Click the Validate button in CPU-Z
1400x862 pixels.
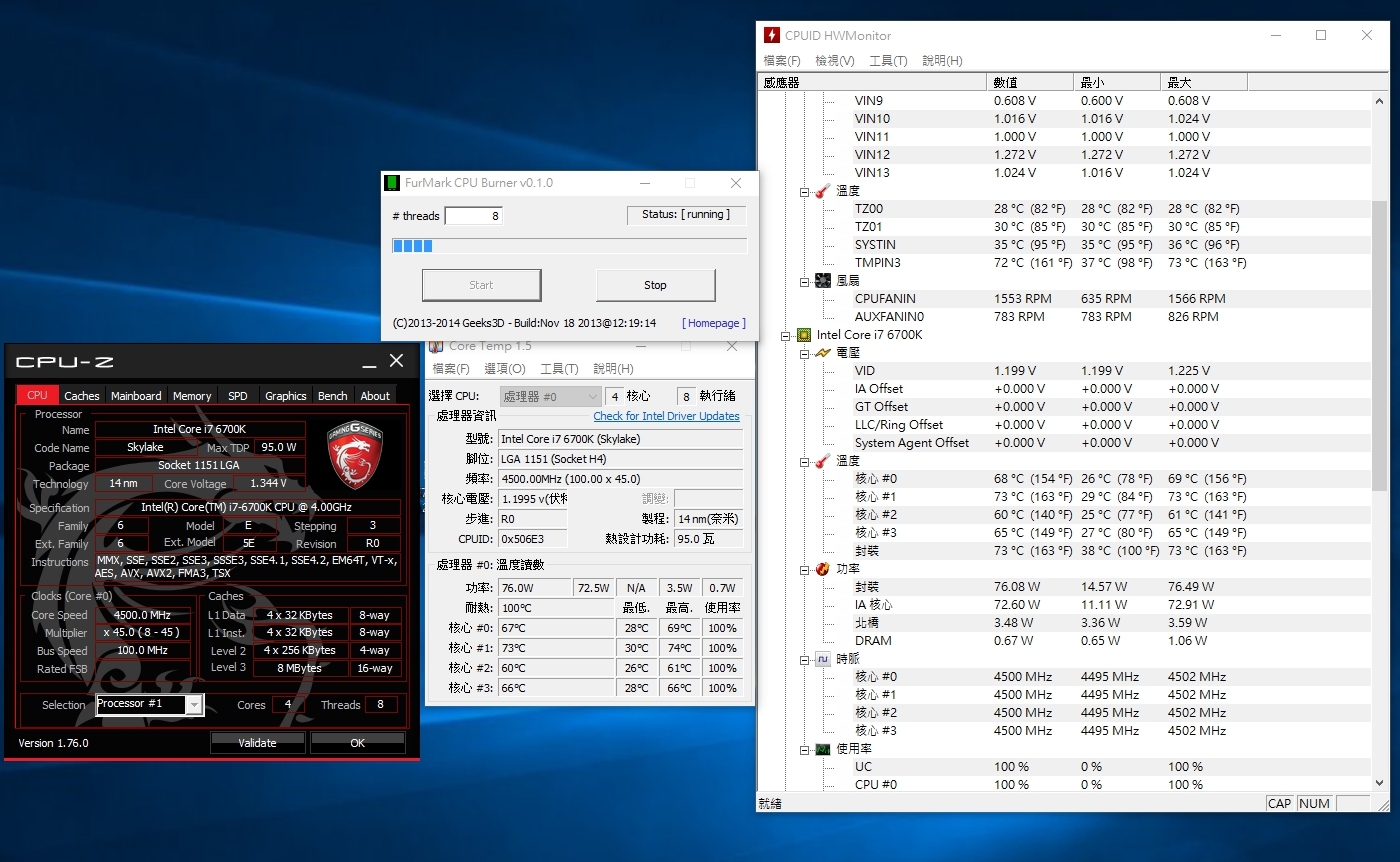[257, 743]
